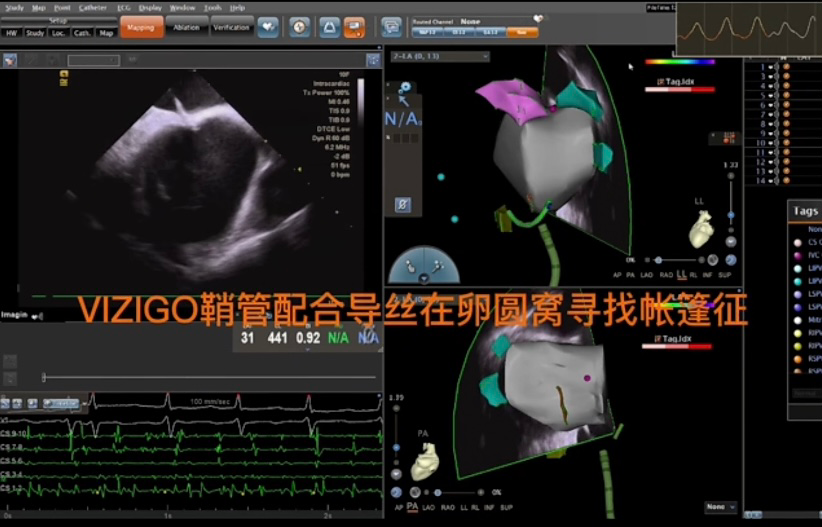Click the gray sphere icon in upper map controls
The height and width of the screenshot is (527, 822).
coord(713,260)
